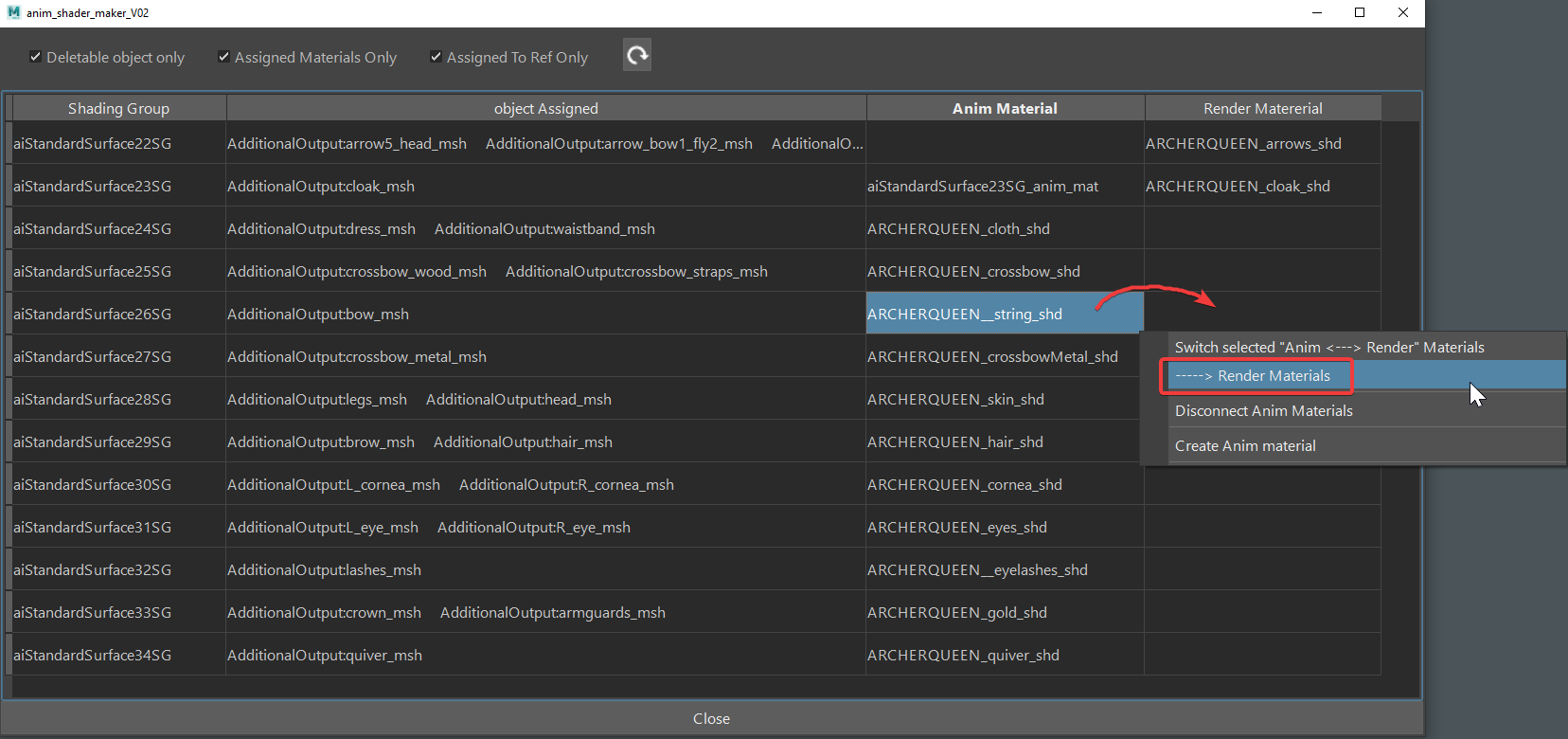Click the Anim Material column header
This screenshot has width=1568, height=739.
pos(1006,108)
